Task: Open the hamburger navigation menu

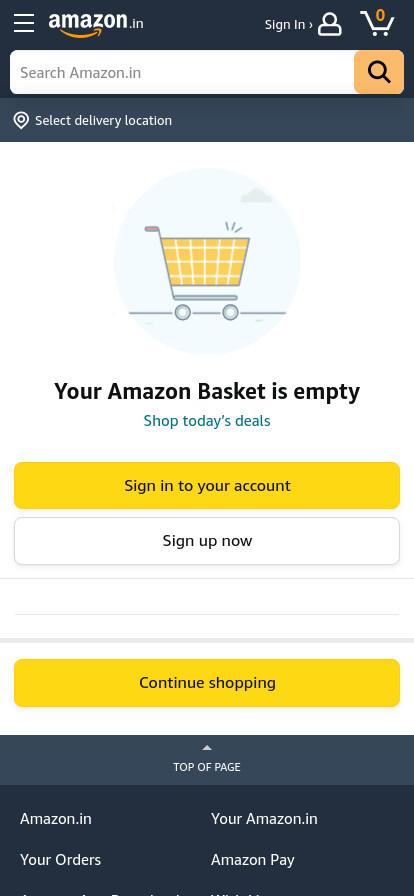Action: point(24,23)
